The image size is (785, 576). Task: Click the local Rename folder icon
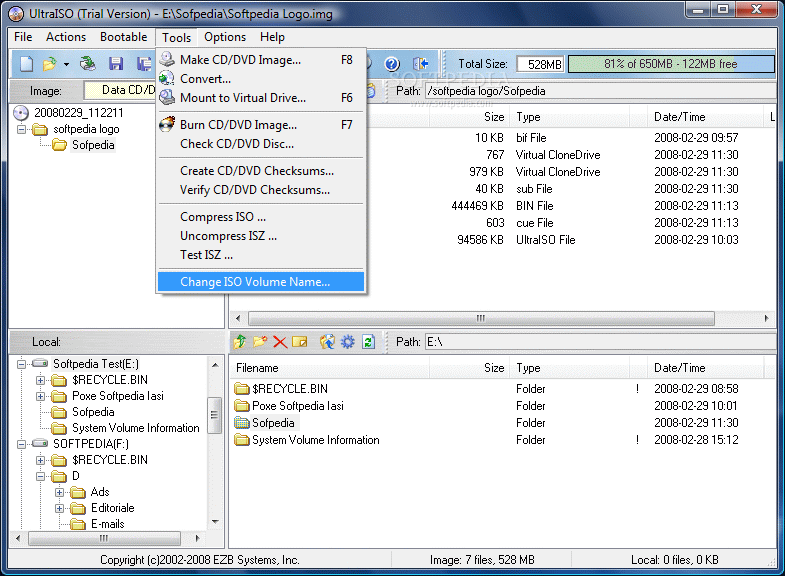pyautogui.click(x=299, y=342)
